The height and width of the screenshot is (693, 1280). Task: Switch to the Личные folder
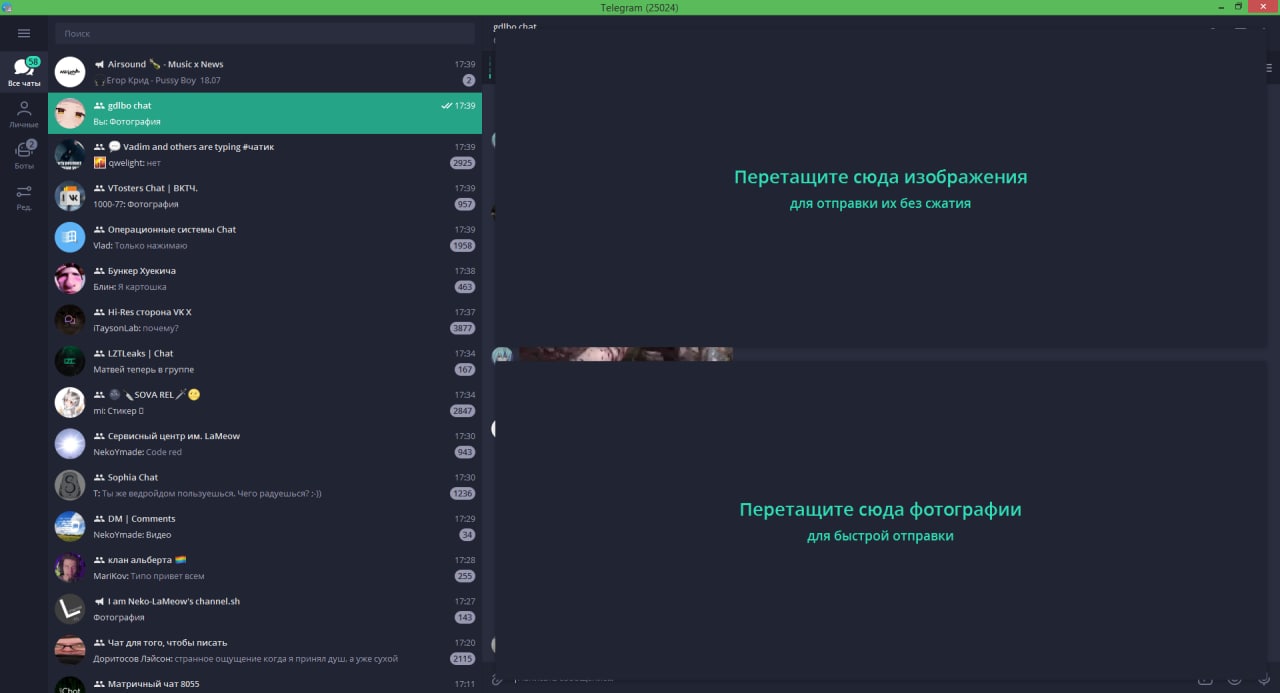[24, 114]
